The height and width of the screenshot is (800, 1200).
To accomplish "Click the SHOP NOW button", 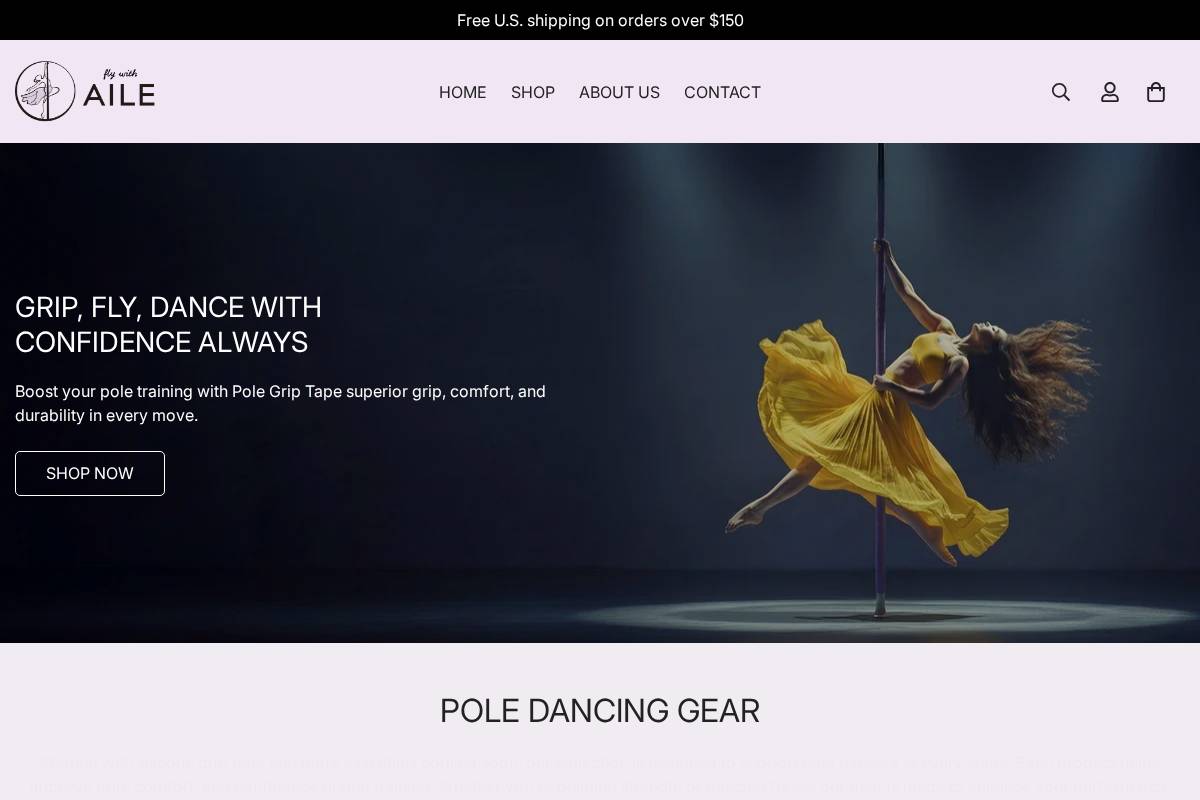I will 89,473.
